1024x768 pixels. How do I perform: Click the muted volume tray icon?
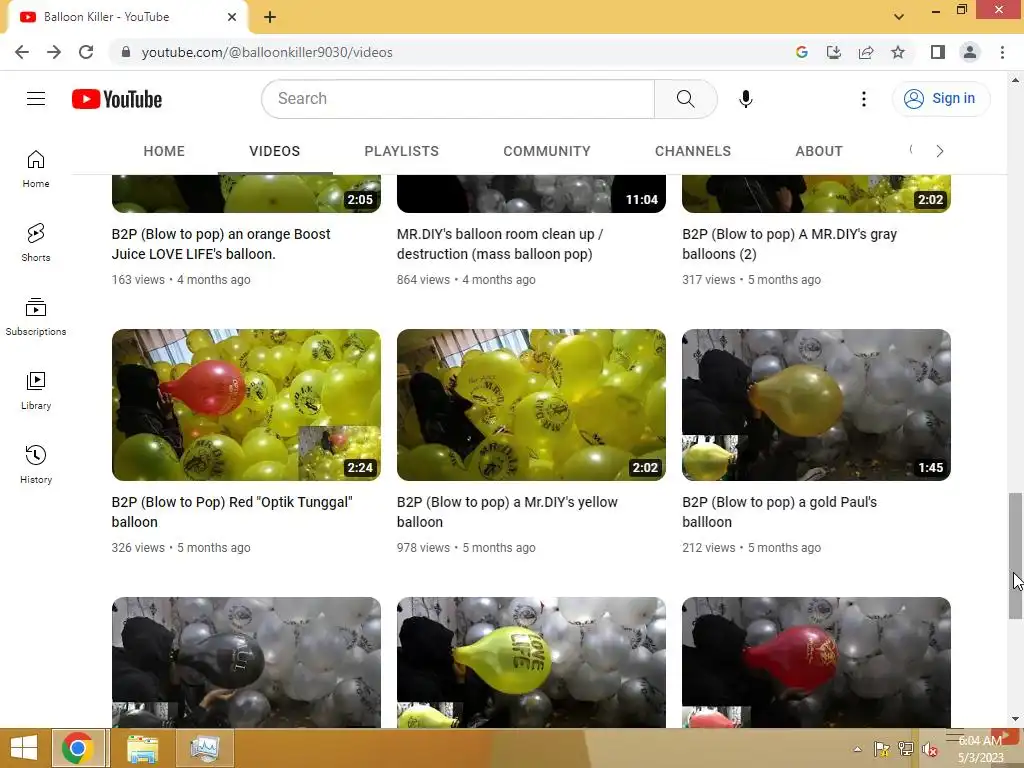coord(929,749)
